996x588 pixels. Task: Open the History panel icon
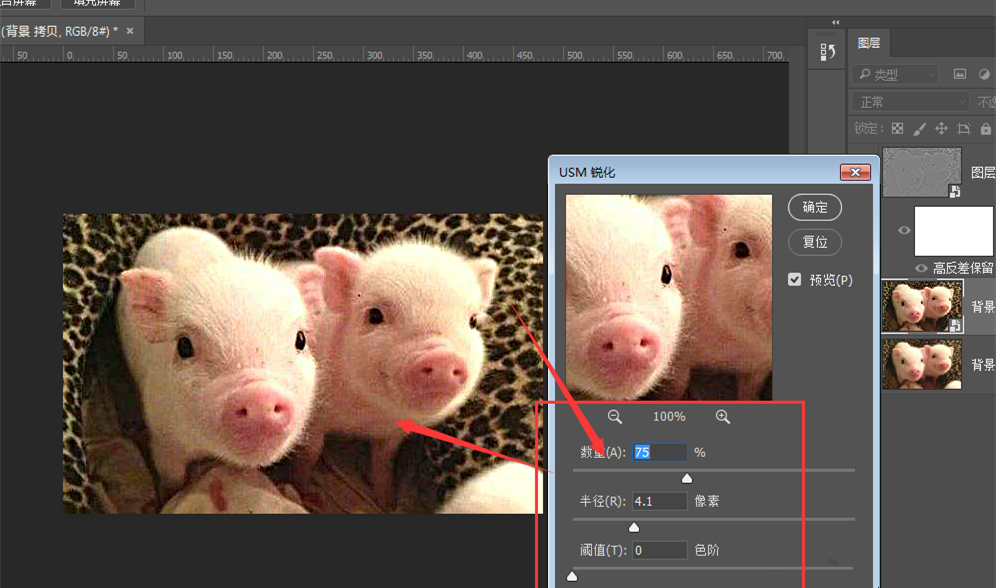(827, 52)
